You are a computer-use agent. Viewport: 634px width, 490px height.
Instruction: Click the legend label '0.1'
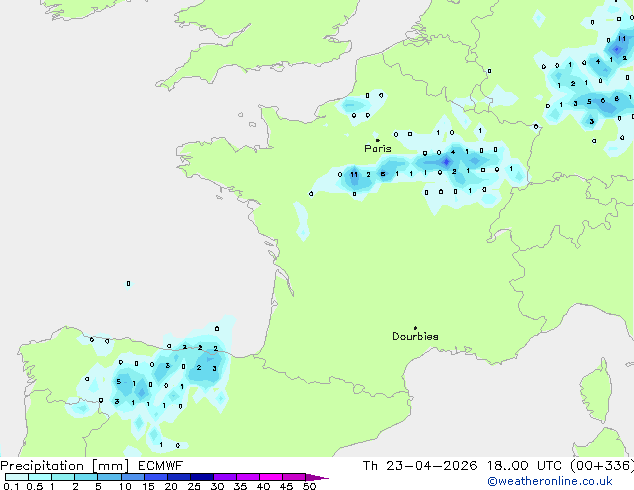point(11,486)
